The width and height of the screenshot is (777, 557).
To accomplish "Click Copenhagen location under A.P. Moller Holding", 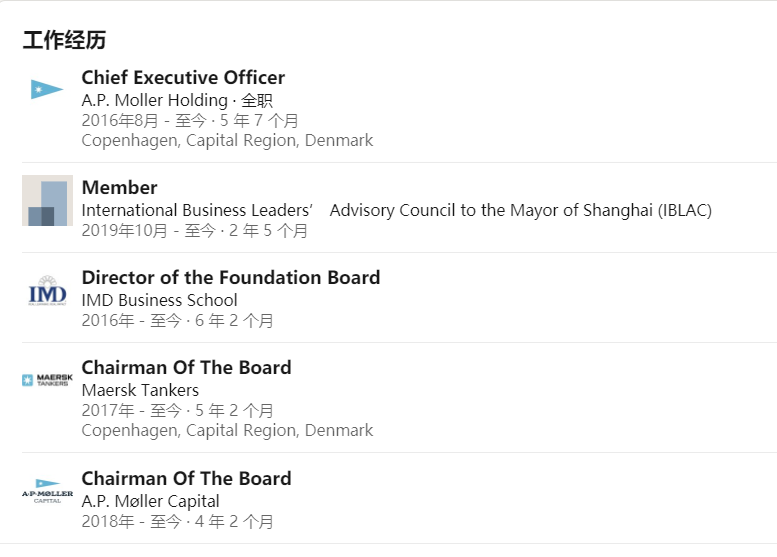I will point(227,141).
